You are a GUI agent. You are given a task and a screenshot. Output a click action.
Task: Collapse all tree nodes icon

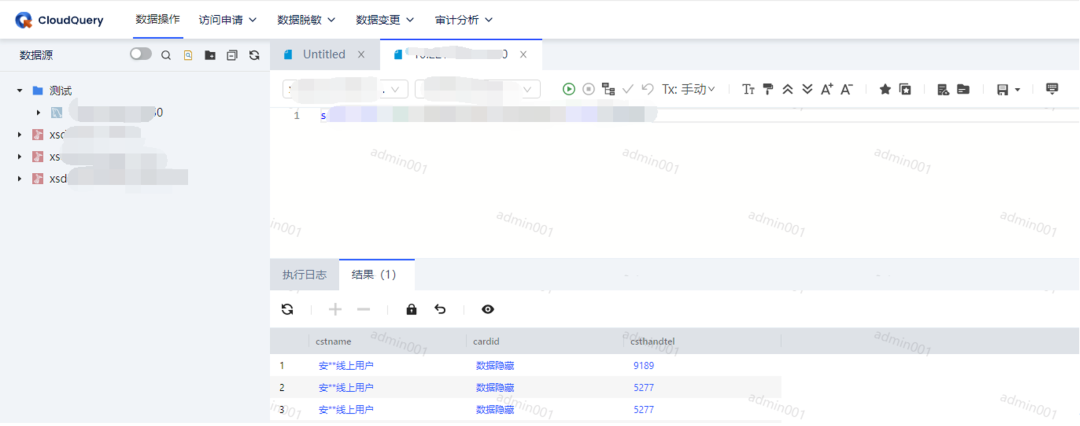click(232, 55)
